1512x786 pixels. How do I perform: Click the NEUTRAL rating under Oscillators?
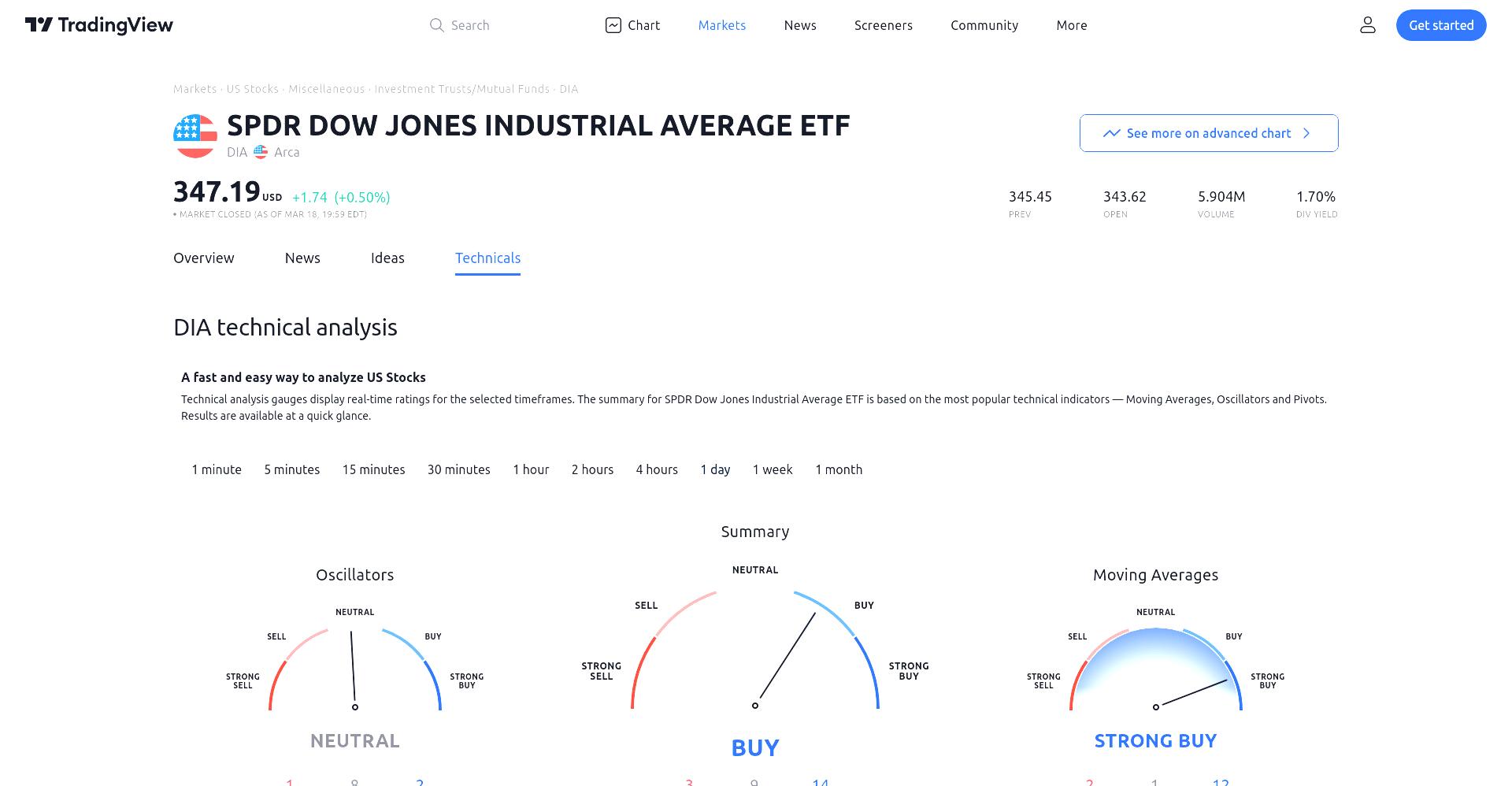(355, 741)
